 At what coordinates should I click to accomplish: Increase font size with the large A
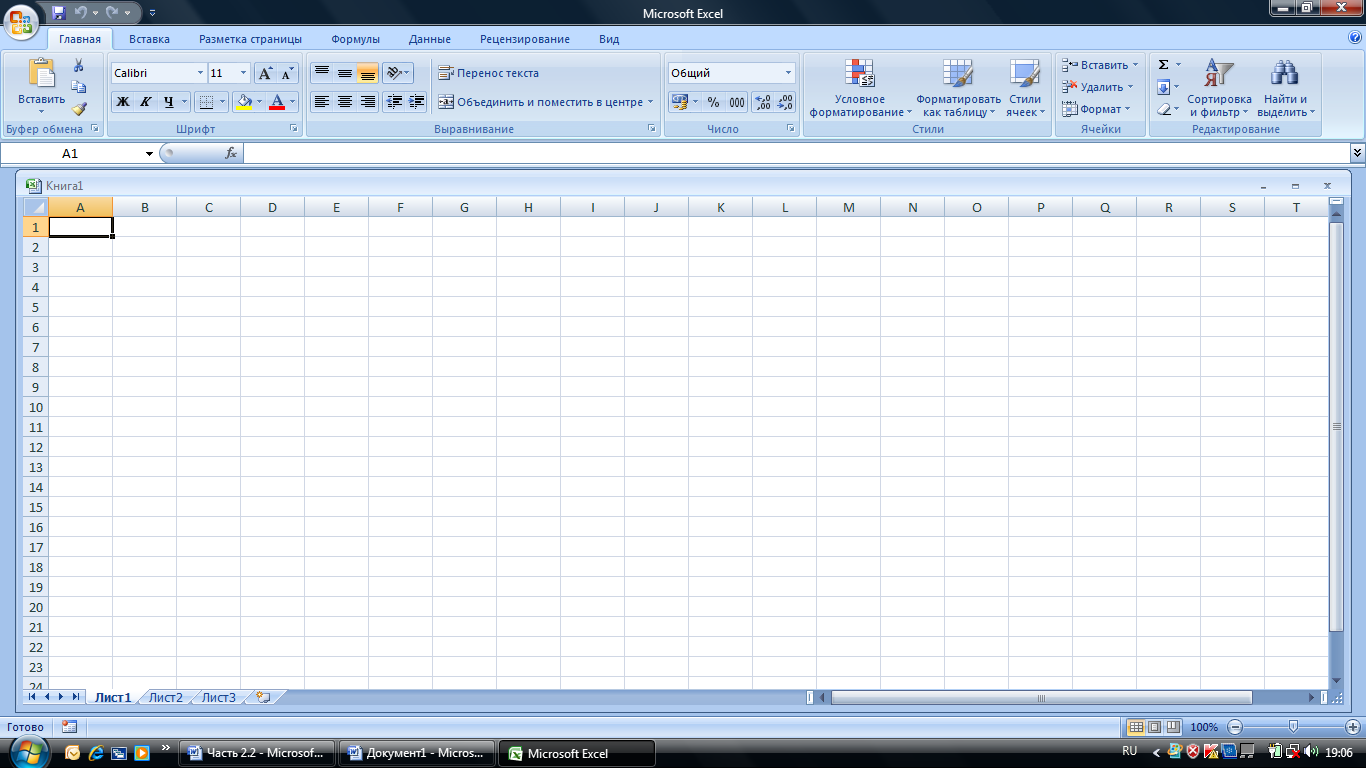[x=265, y=73]
